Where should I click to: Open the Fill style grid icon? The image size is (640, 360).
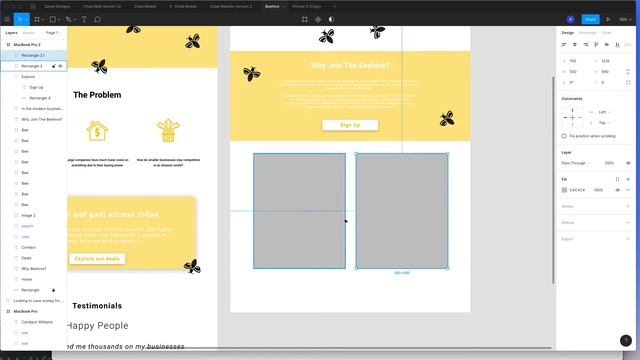click(x=618, y=179)
